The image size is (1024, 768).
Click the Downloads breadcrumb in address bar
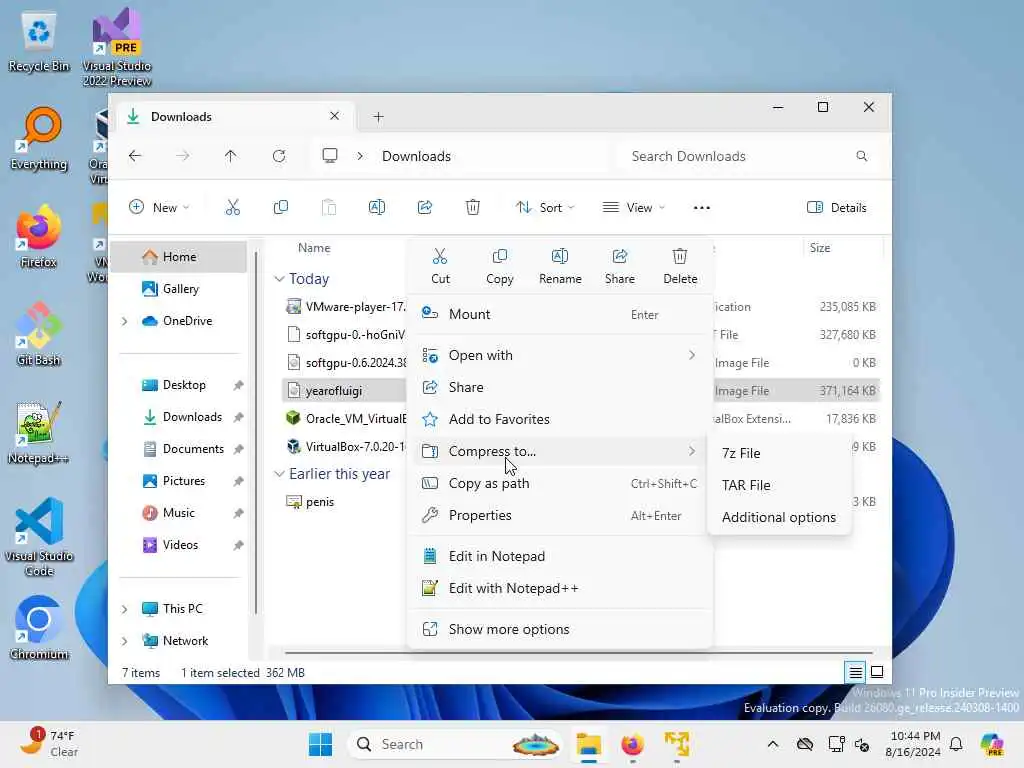click(417, 156)
